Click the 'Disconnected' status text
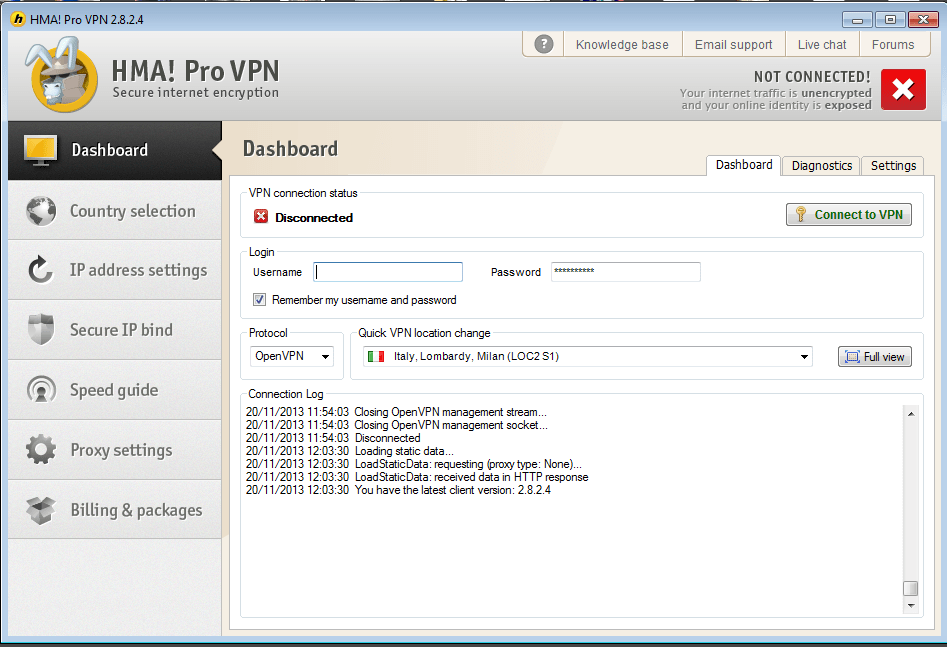This screenshot has width=947, height=647. click(314, 217)
